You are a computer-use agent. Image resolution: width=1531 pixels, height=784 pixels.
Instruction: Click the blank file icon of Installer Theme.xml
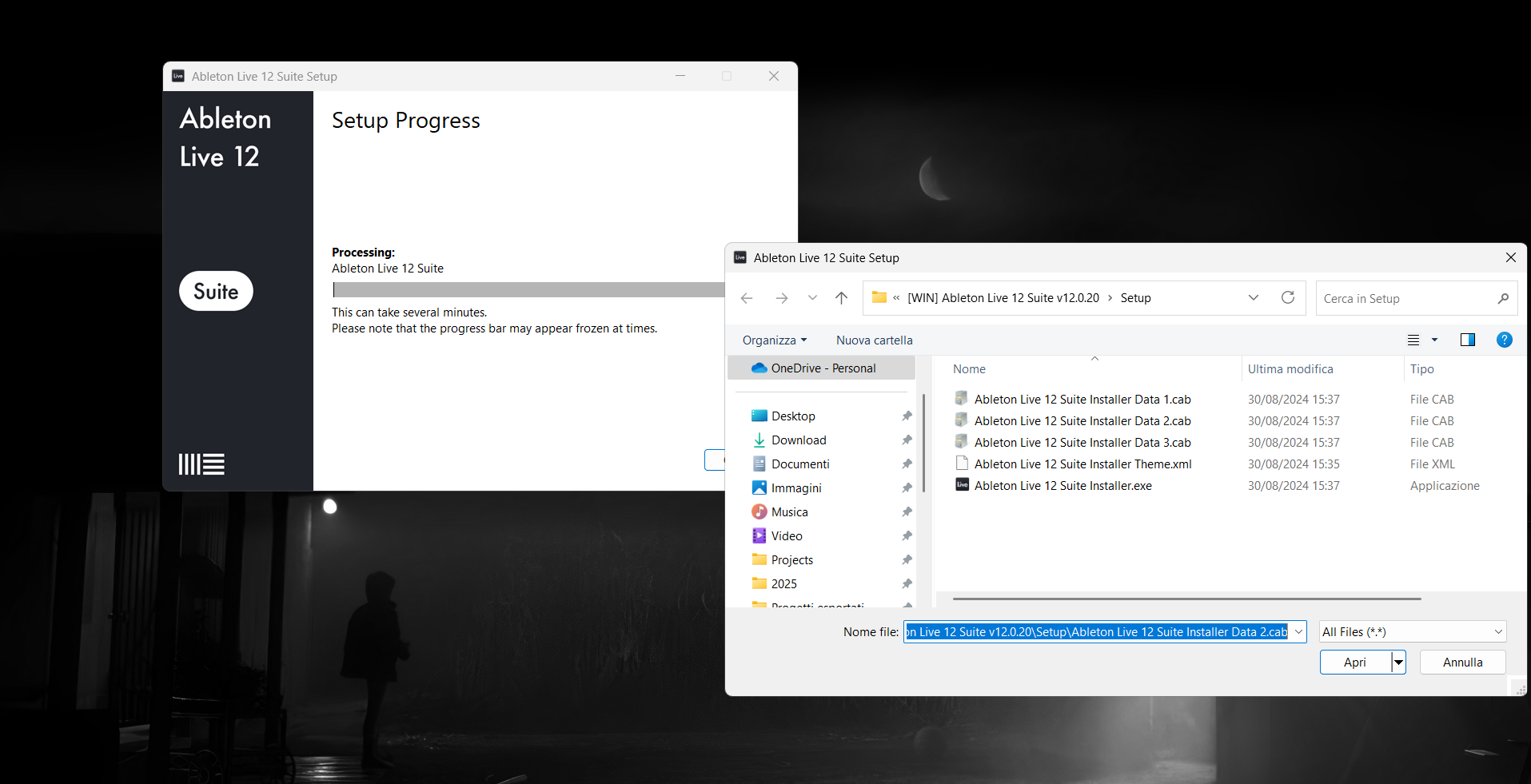tap(962, 463)
